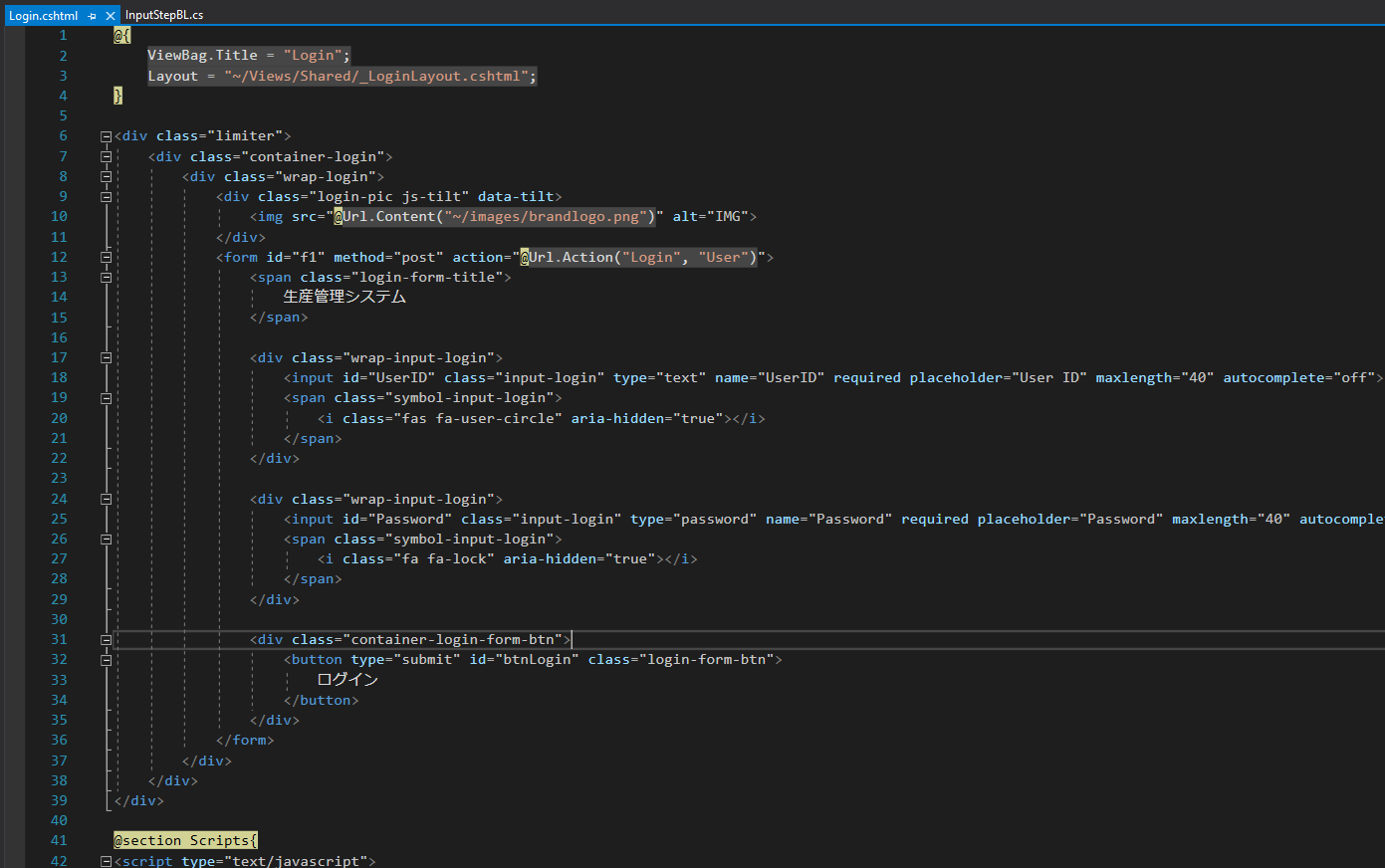This screenshot has height=868, width=1385.
Task: Click the closing </button> tag
Action: coord(321,700)
